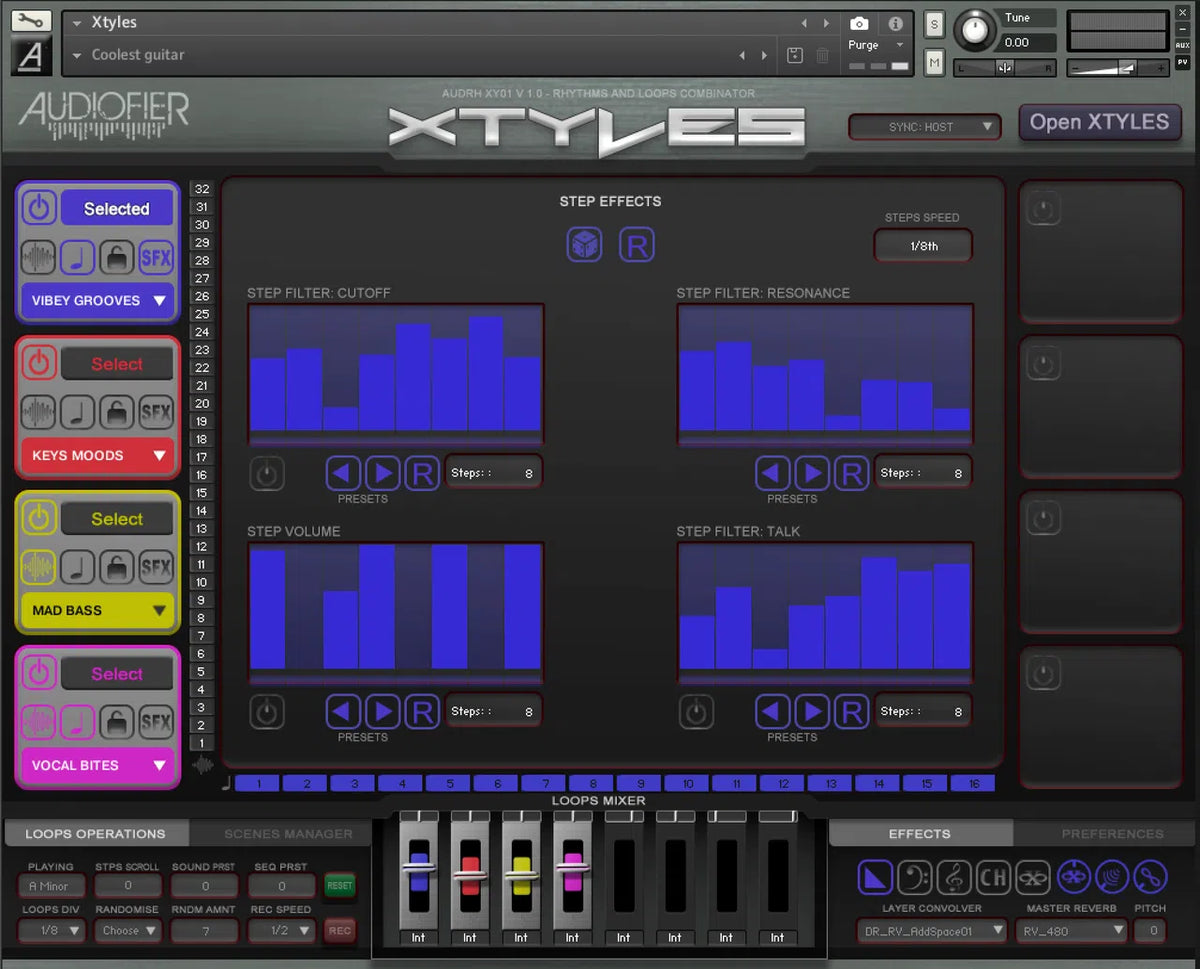Click the R reset icon beside the dice
The width and height of the screenshot is (1200, 969).
(x=637, y=244)
